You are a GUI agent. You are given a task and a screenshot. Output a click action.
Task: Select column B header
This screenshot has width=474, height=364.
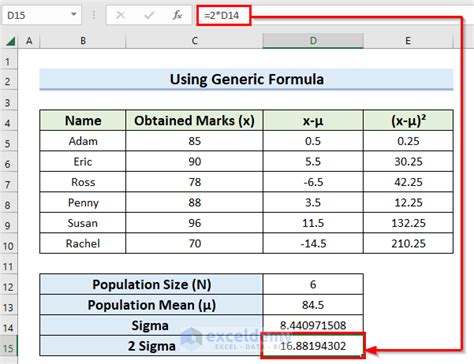tap(83, 41)
